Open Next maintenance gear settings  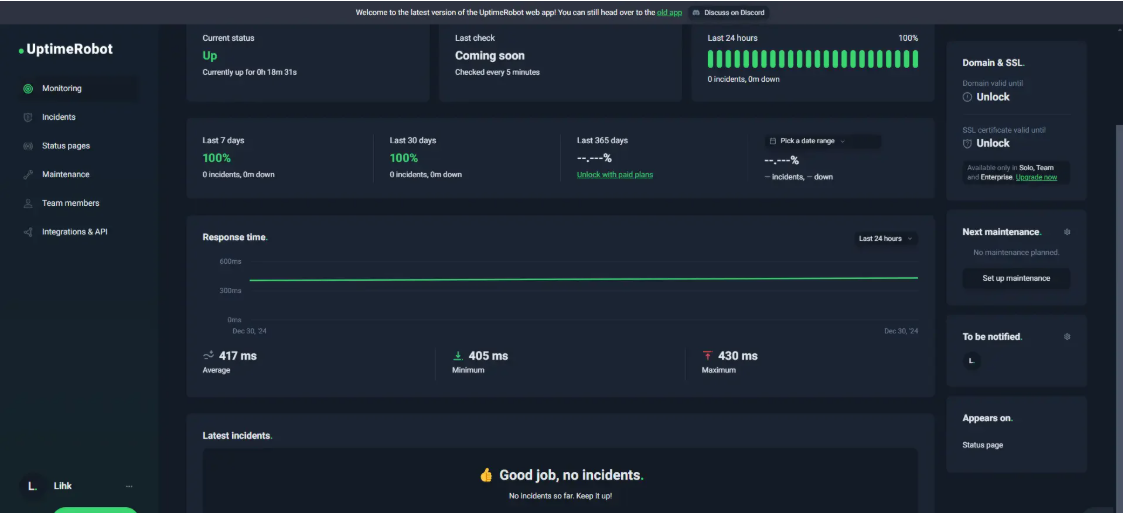point(1067,232)
